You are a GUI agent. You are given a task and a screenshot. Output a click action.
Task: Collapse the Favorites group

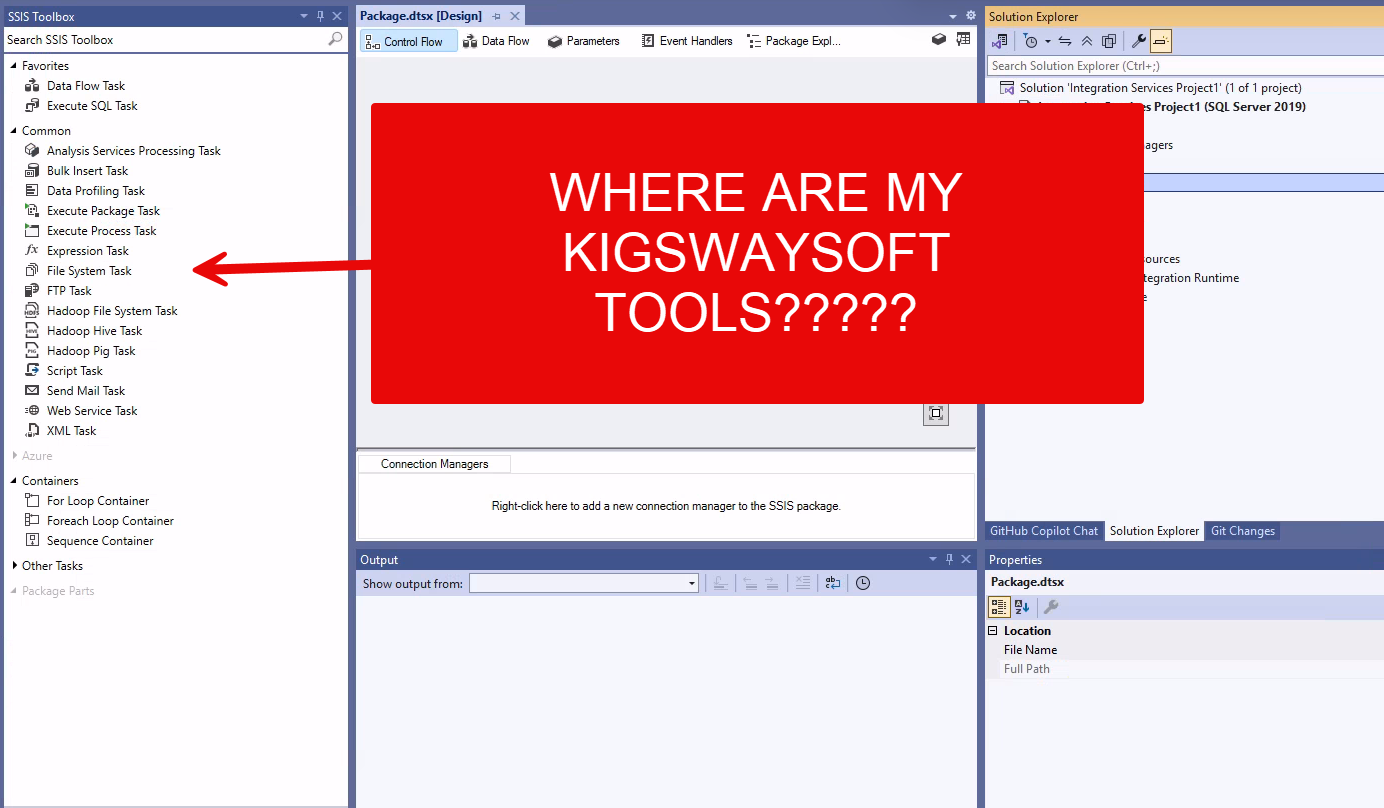14,66
